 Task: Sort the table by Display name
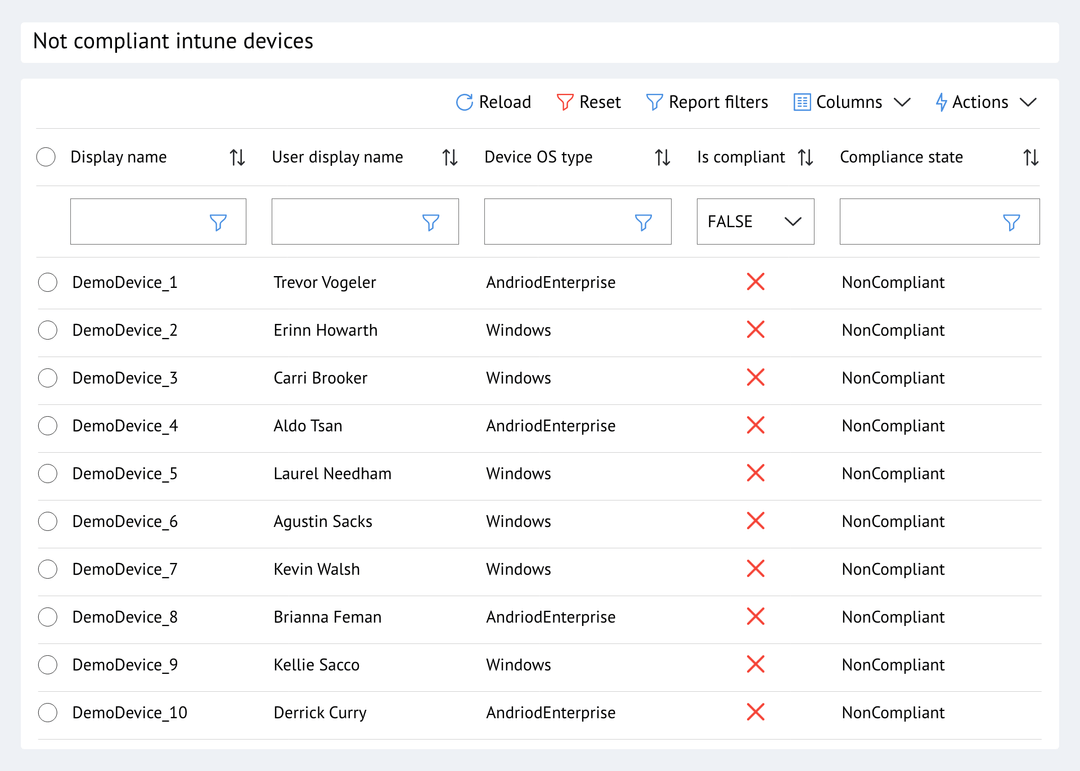pyautogui.click(x=236, y=157)
